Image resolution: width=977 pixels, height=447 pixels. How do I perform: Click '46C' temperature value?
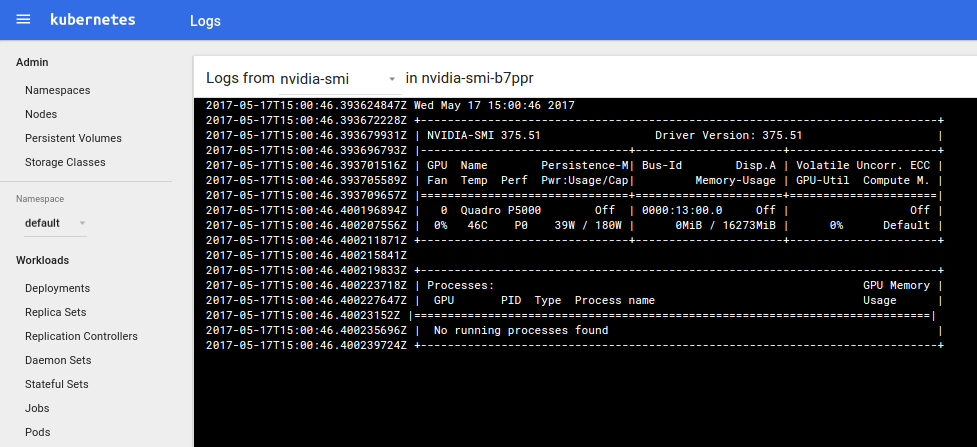477,225
